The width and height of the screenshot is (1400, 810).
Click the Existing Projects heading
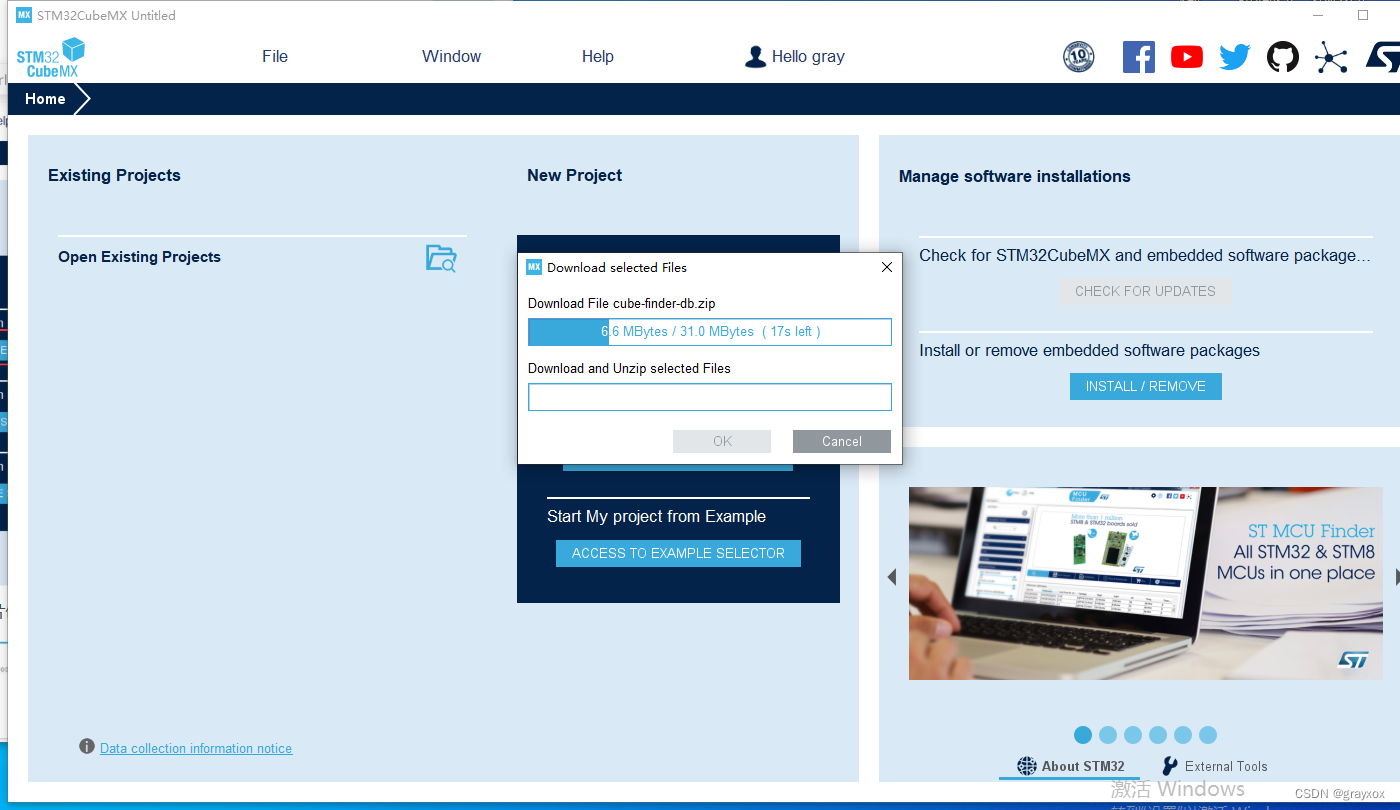tap(114, 175)
